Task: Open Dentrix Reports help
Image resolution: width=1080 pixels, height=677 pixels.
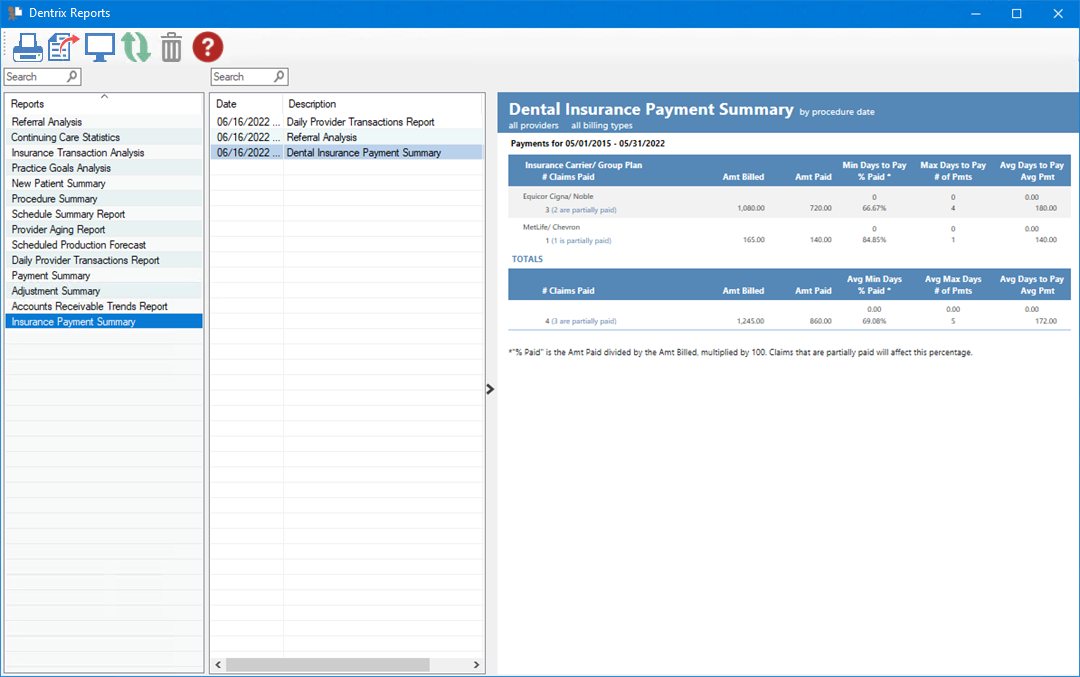Action: coord(207,46)
